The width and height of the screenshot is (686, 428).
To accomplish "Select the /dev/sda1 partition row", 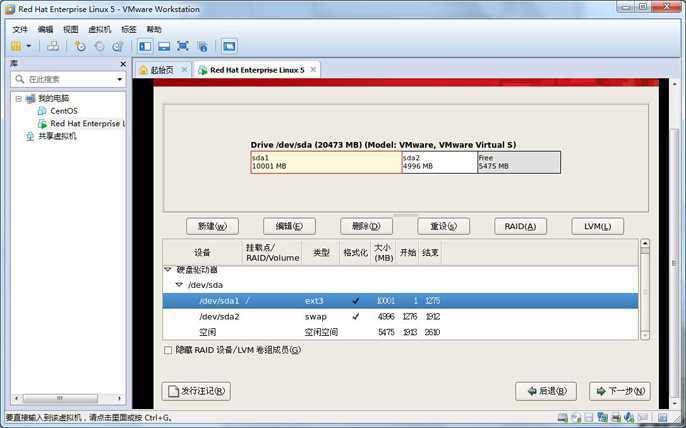I will [x=400, y=301].
